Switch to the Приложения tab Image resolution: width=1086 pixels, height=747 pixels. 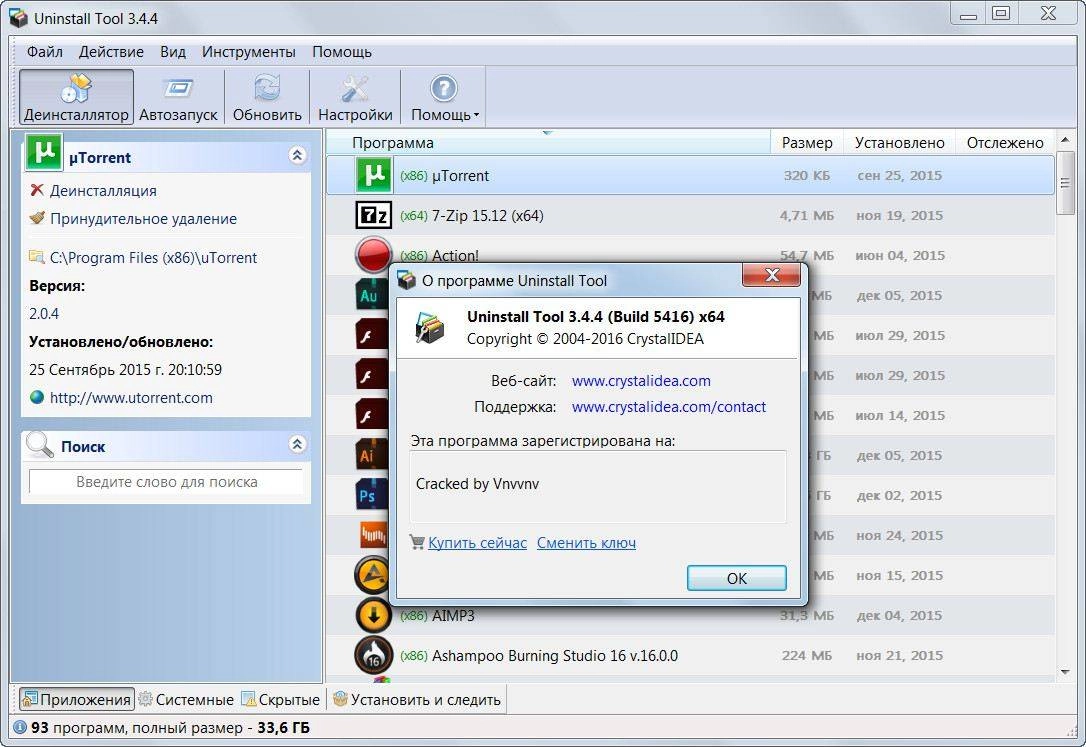76,699
